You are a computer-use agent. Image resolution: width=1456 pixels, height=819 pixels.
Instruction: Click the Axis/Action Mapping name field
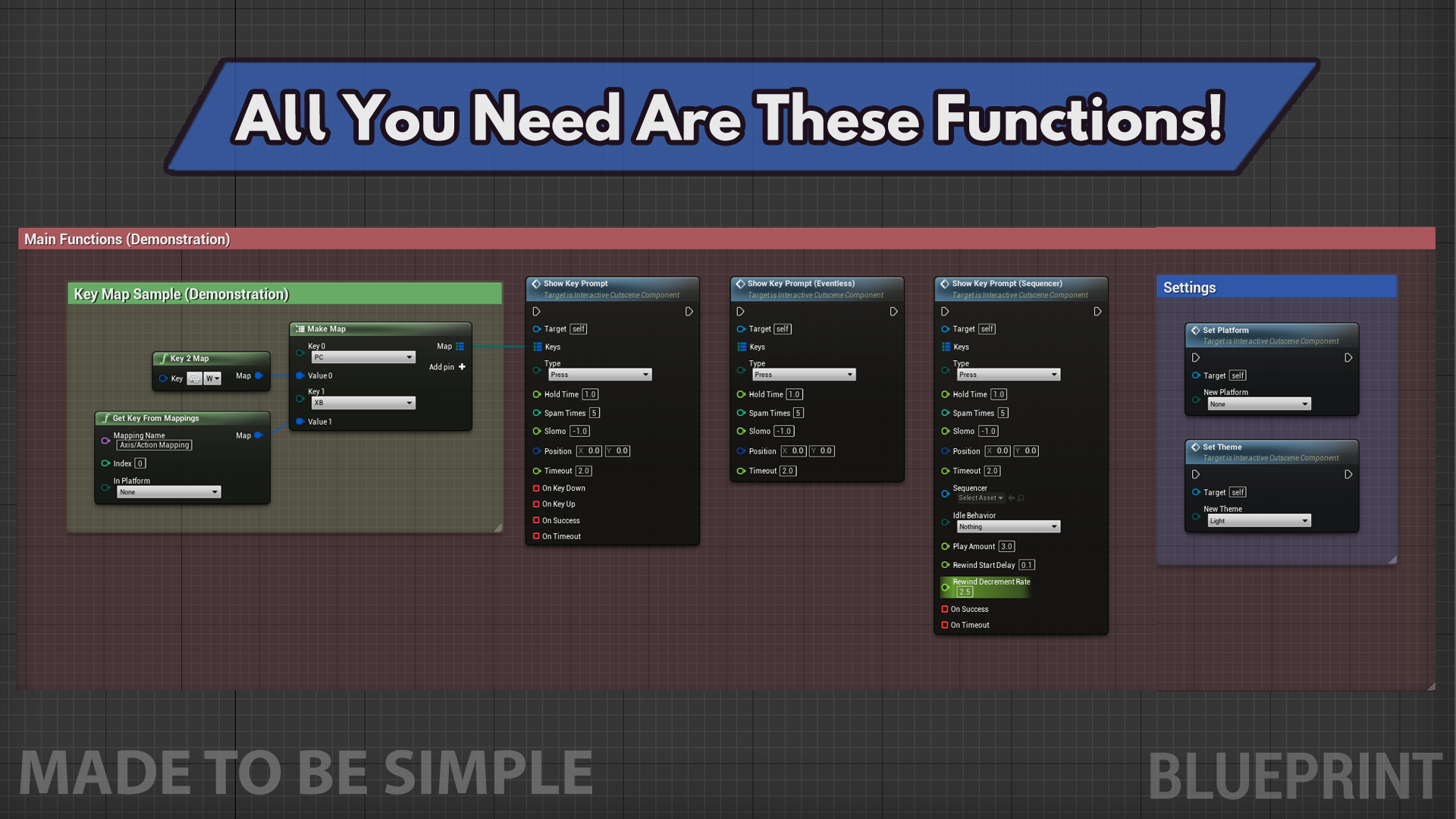pyautogui.click(x=155, y=446)
